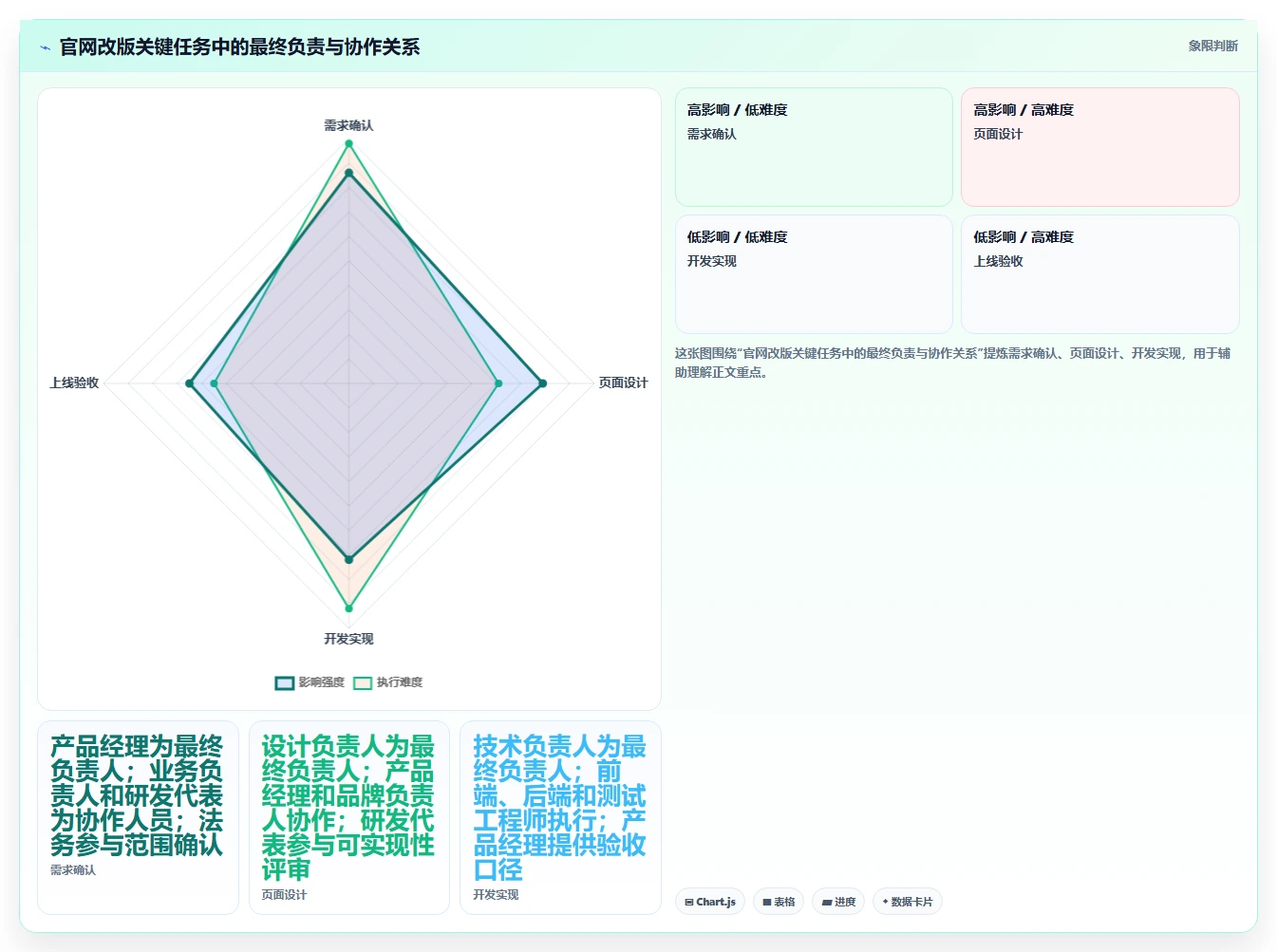Viewport: 1277px width, 952px height.
Task: Click the 需求确认 axis label on the radar chart
Action: coord(348,125)
